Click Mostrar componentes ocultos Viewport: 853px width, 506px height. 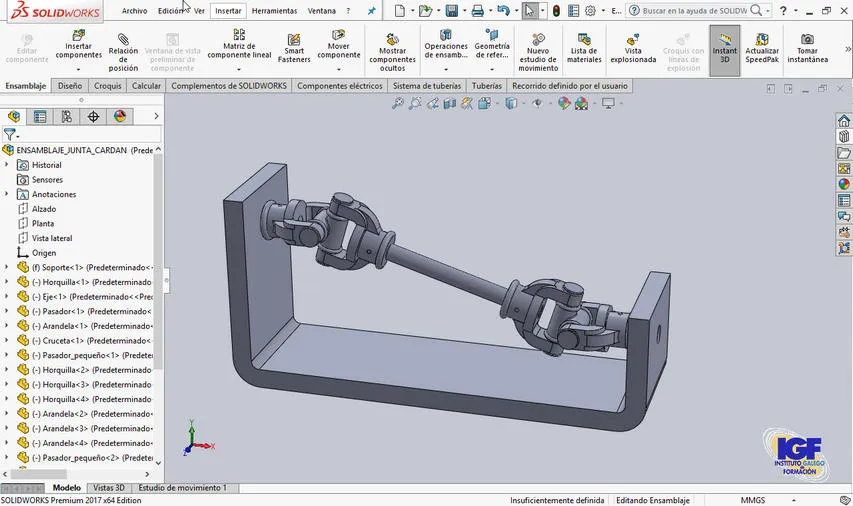(x=392, y=52)
